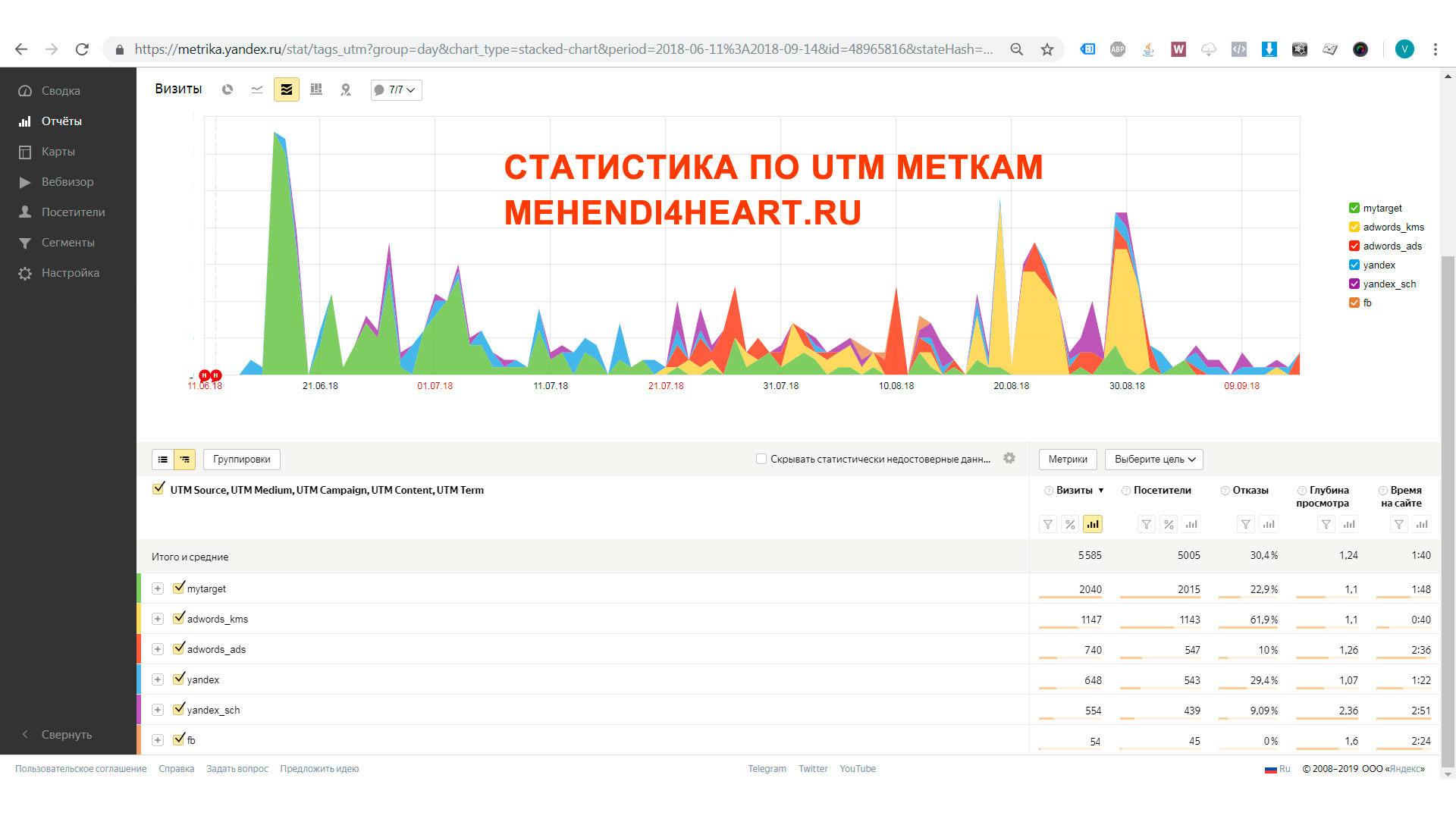Switch to flat list view icon
Screen dimensions: 1456x819
(163, 460)
